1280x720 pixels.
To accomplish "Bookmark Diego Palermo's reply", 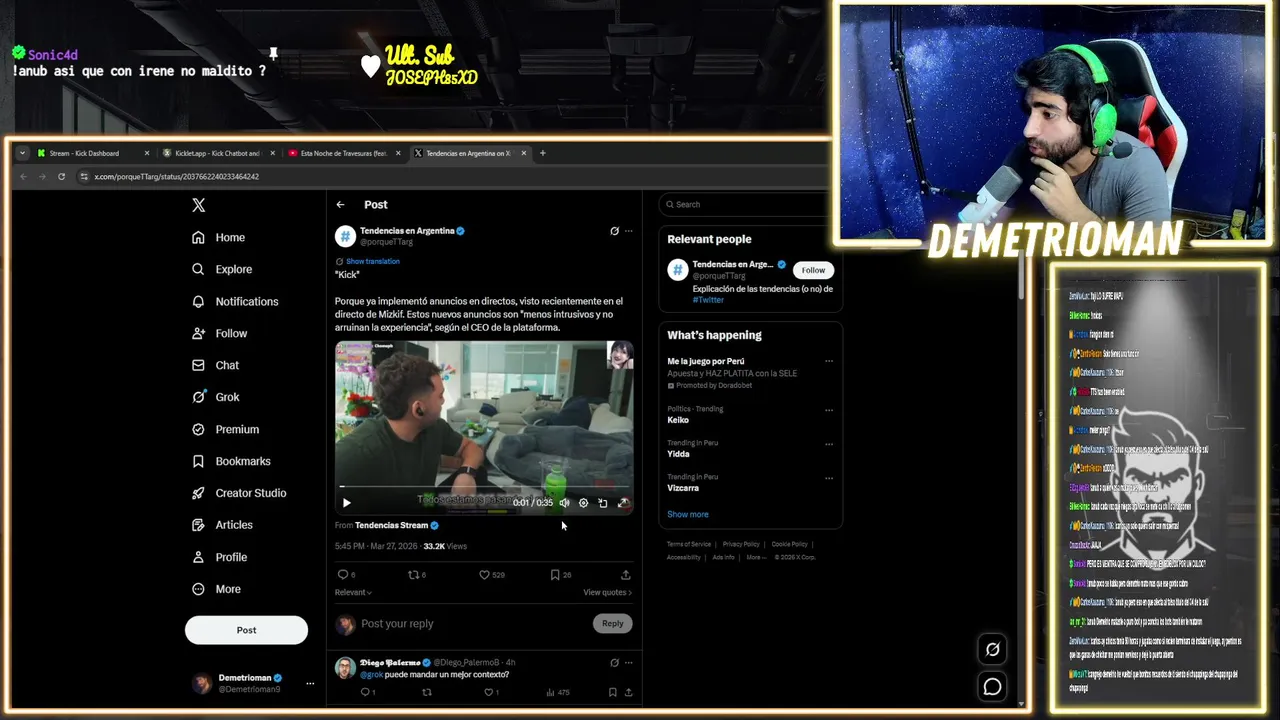I will (x=612, y=692).
